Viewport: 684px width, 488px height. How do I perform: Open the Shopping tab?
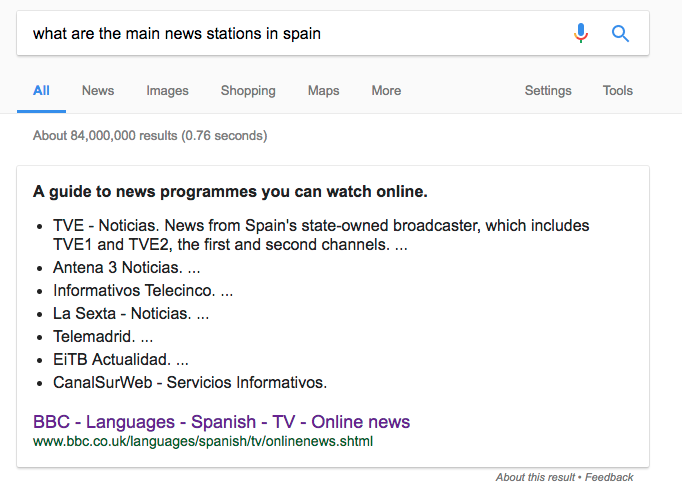point(248,91)
